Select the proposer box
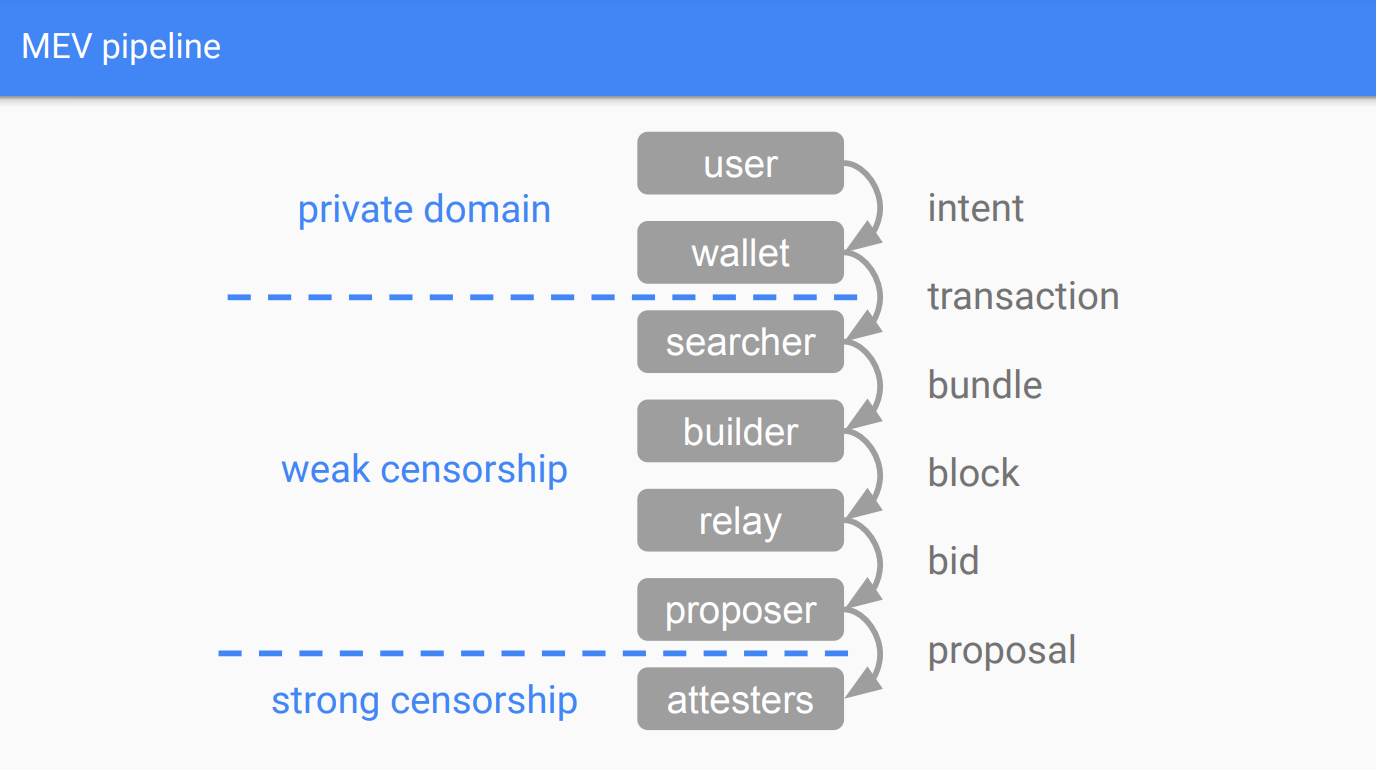 tap(740, 610)
